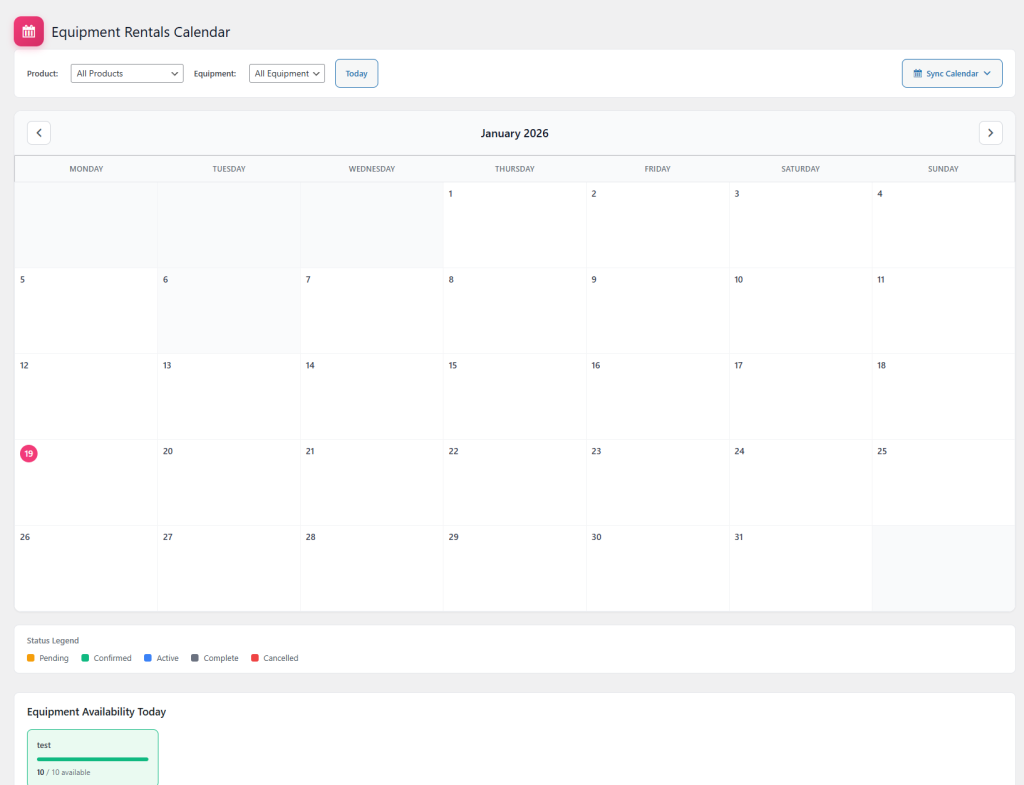Click the orange Pending legend swatch
Image resolution: width=1024 pixels, height=785 pixels.
point(31,658)
